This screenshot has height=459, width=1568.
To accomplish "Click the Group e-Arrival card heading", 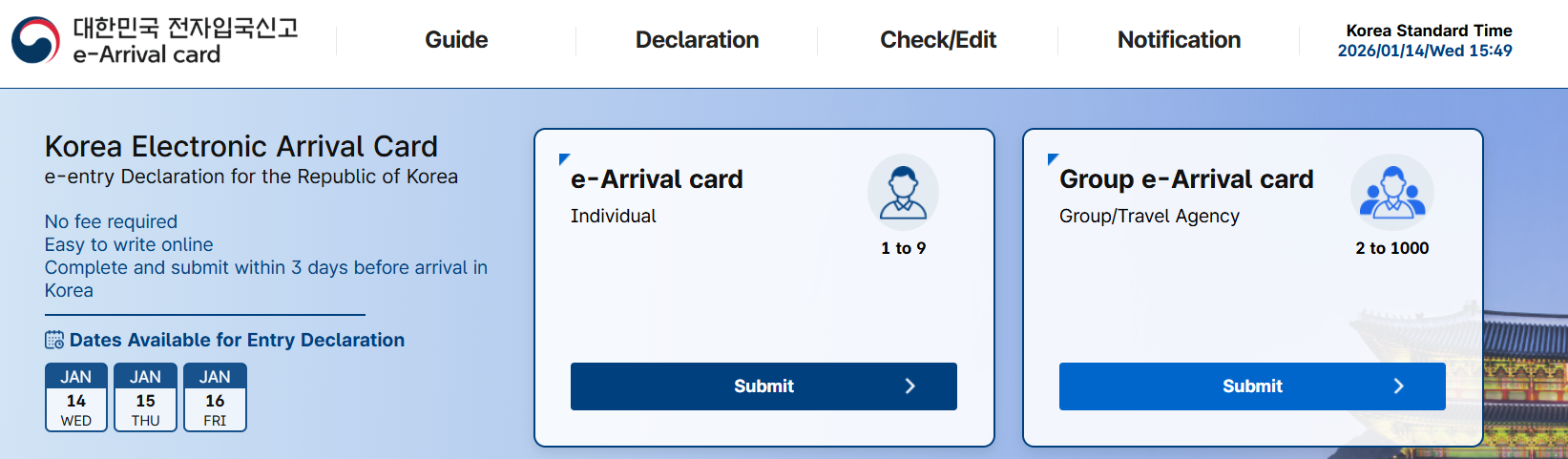I will 1186,179.
